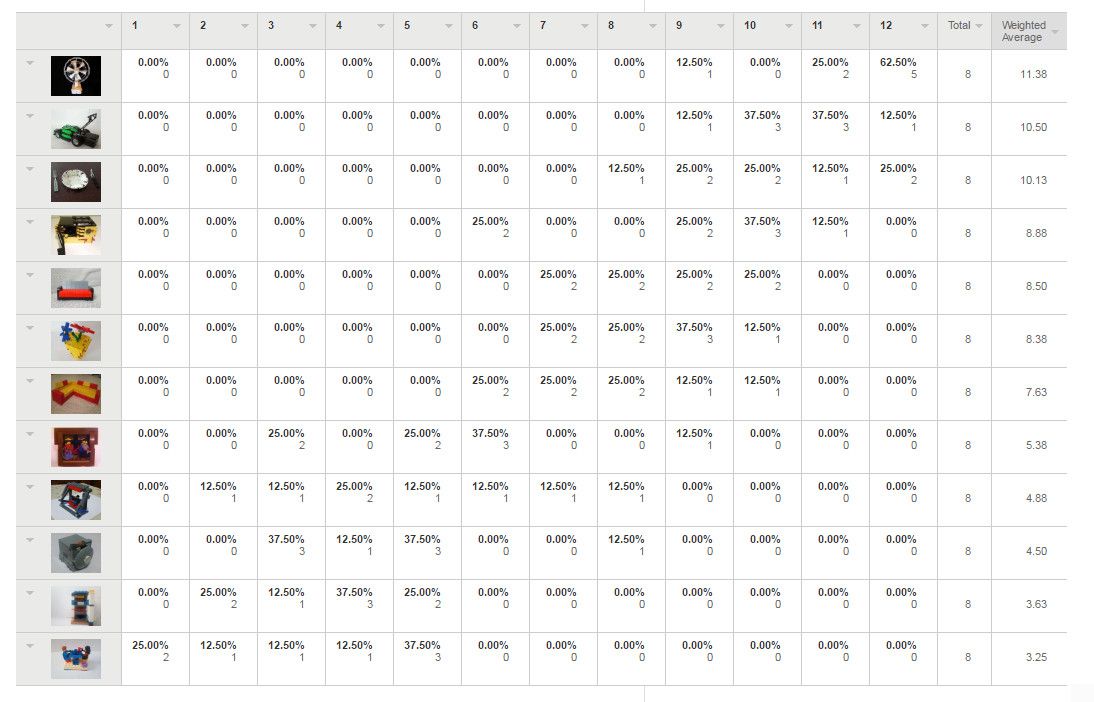1094x702 pixels.
Task: Open the Total column dropdown arrow
Action: click(x=979, y=26)
